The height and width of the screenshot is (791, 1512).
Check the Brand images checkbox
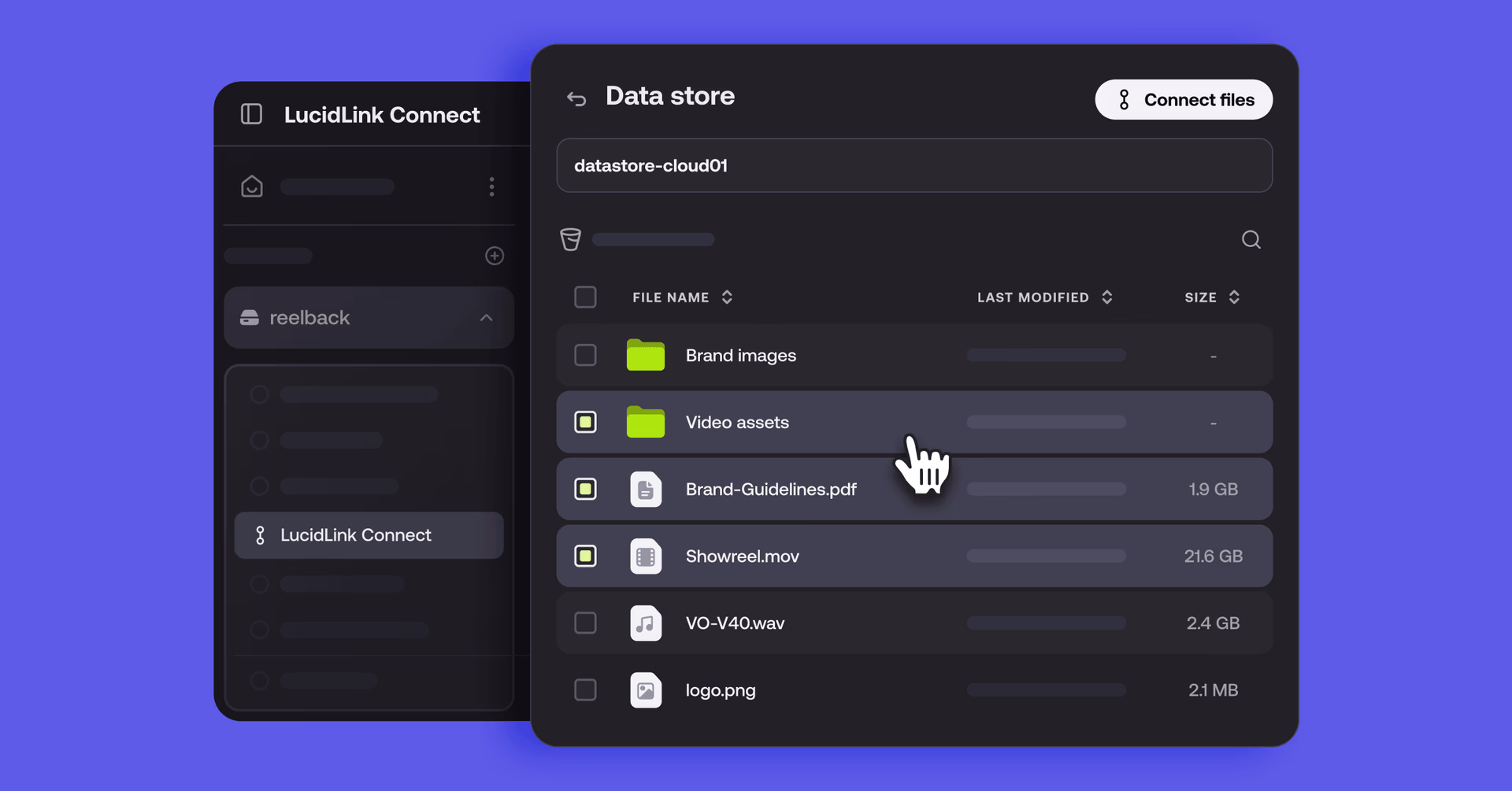click(x=585, y=355)
